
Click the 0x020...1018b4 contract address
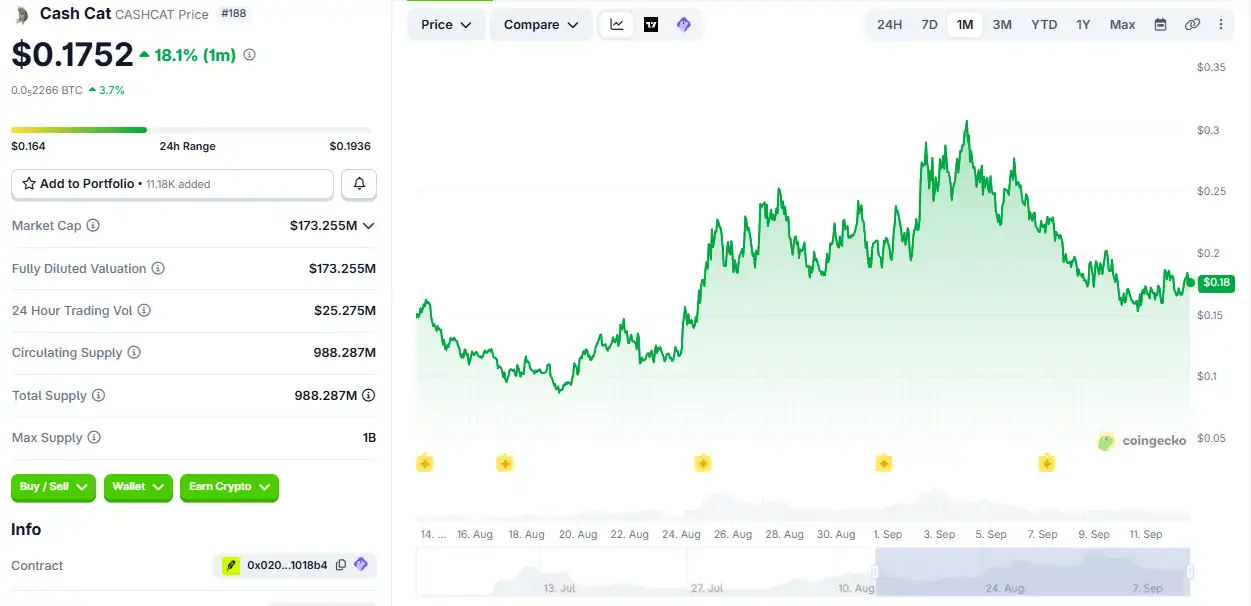pyautogui.click(x=287, y=565)
